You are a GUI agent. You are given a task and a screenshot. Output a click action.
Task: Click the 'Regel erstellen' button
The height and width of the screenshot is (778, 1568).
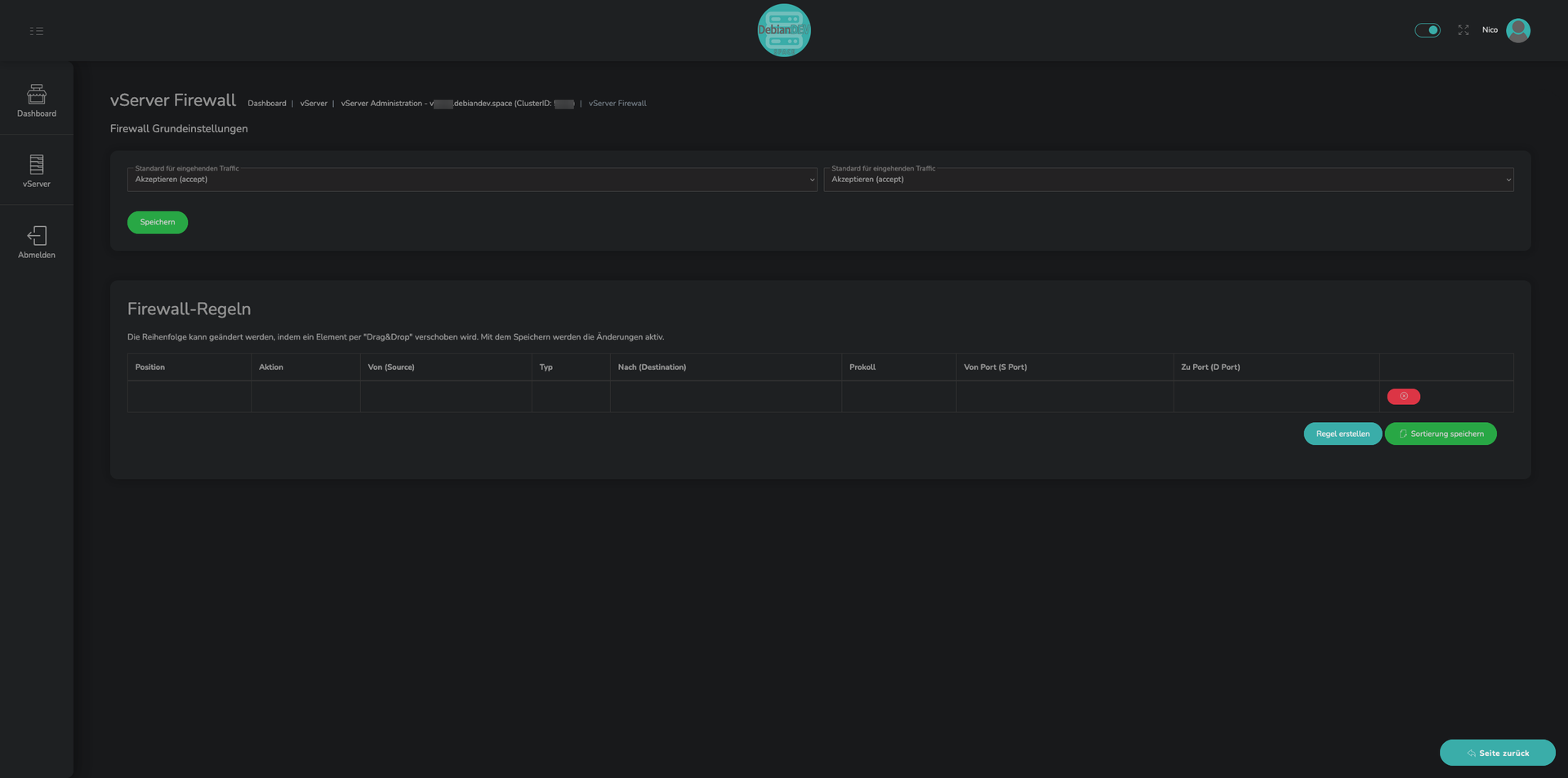pos(1342,433)
